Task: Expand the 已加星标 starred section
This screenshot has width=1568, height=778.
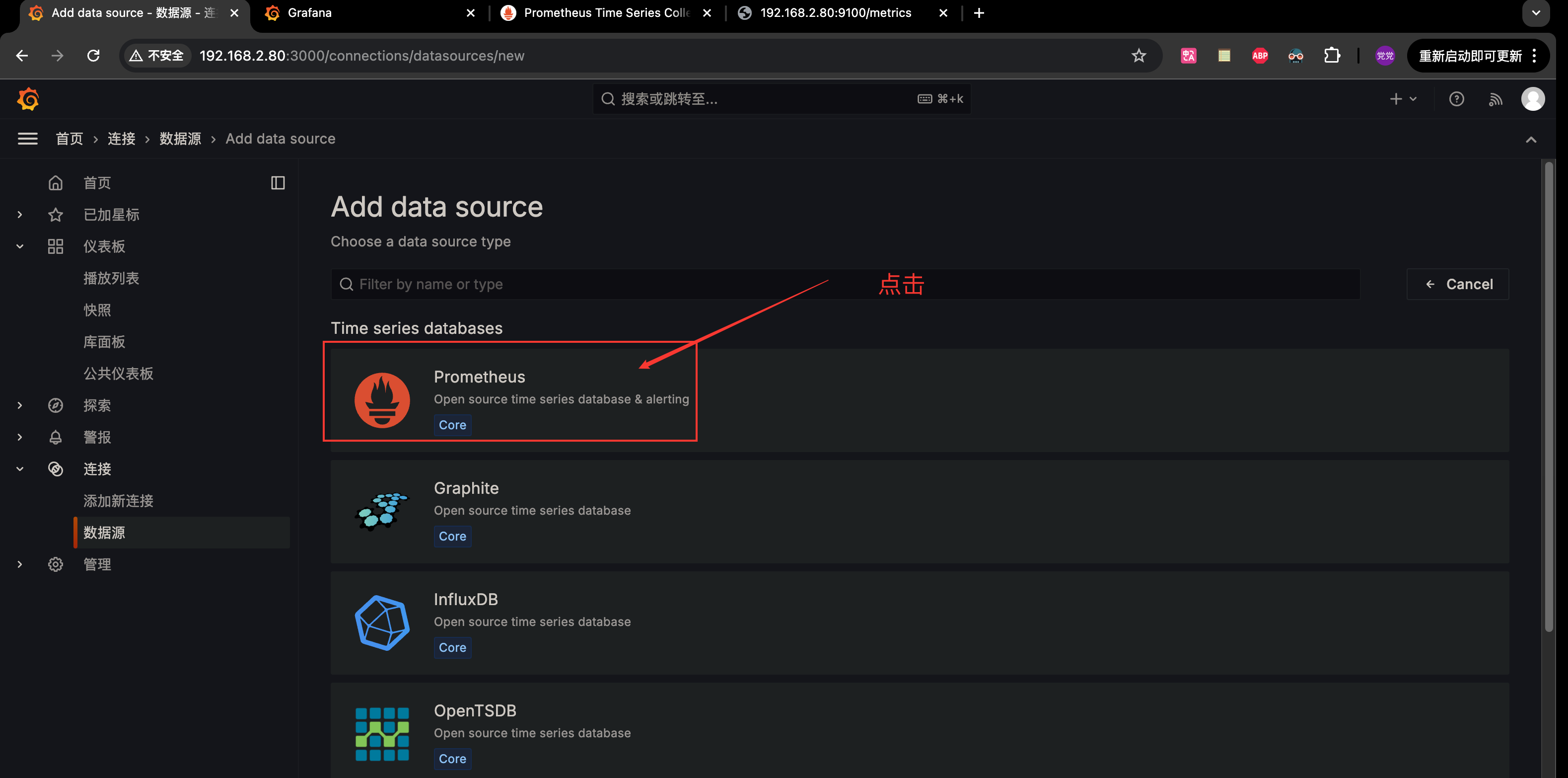Action: click(x=19, y=215)
